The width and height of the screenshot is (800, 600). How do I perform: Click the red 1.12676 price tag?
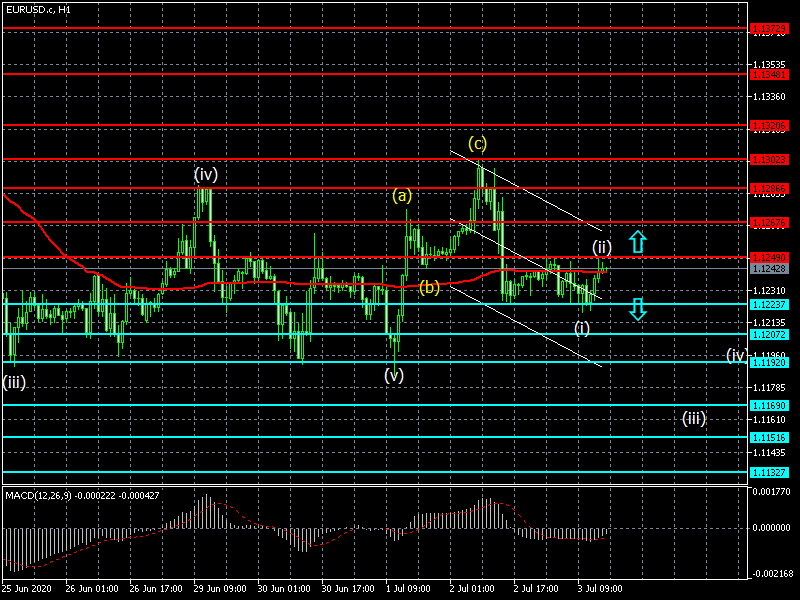coord(769,222)
